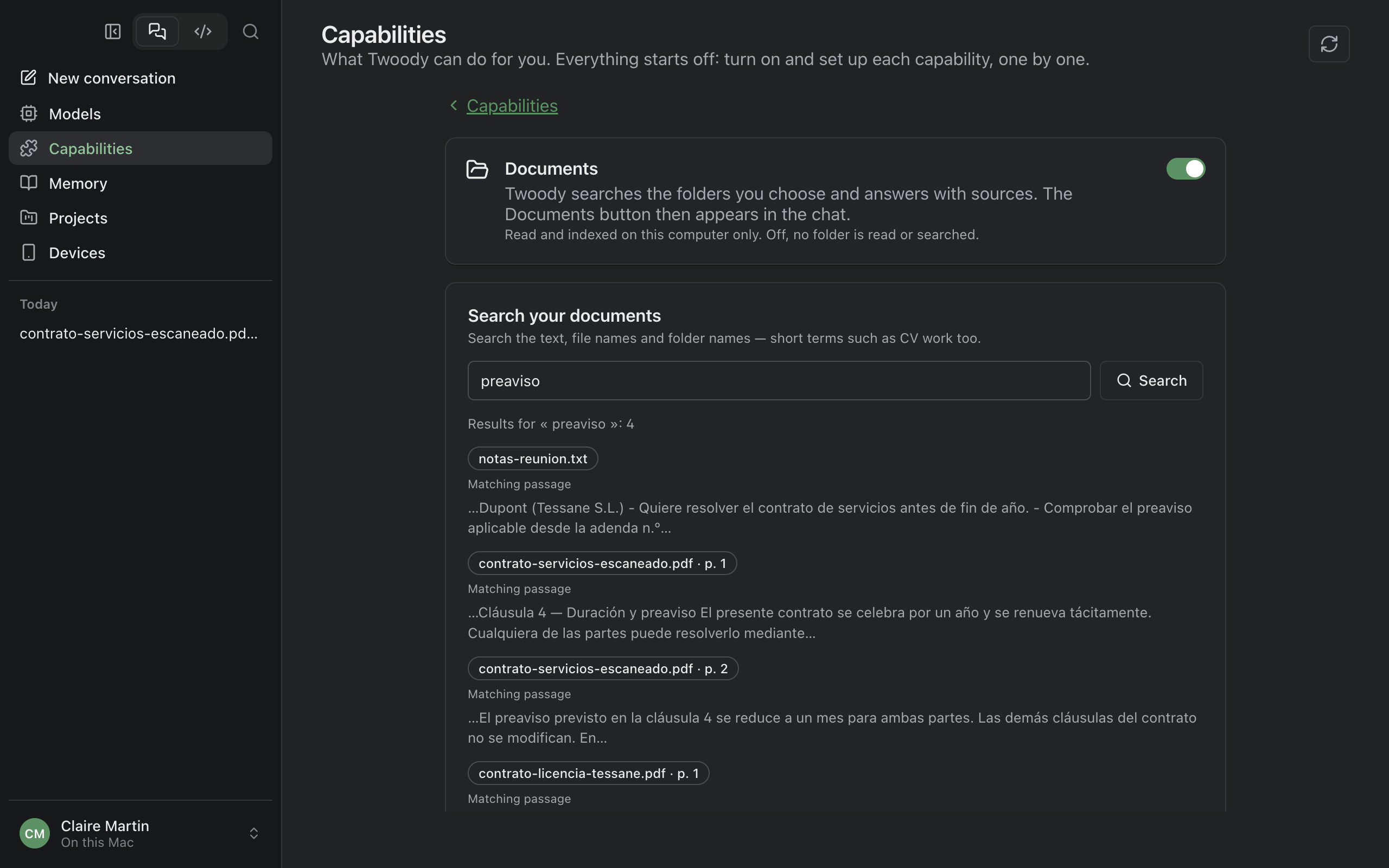This screenshot has height=868, width=1389.
Task: Switch to the chat mode icon
Action: point(157,31)
